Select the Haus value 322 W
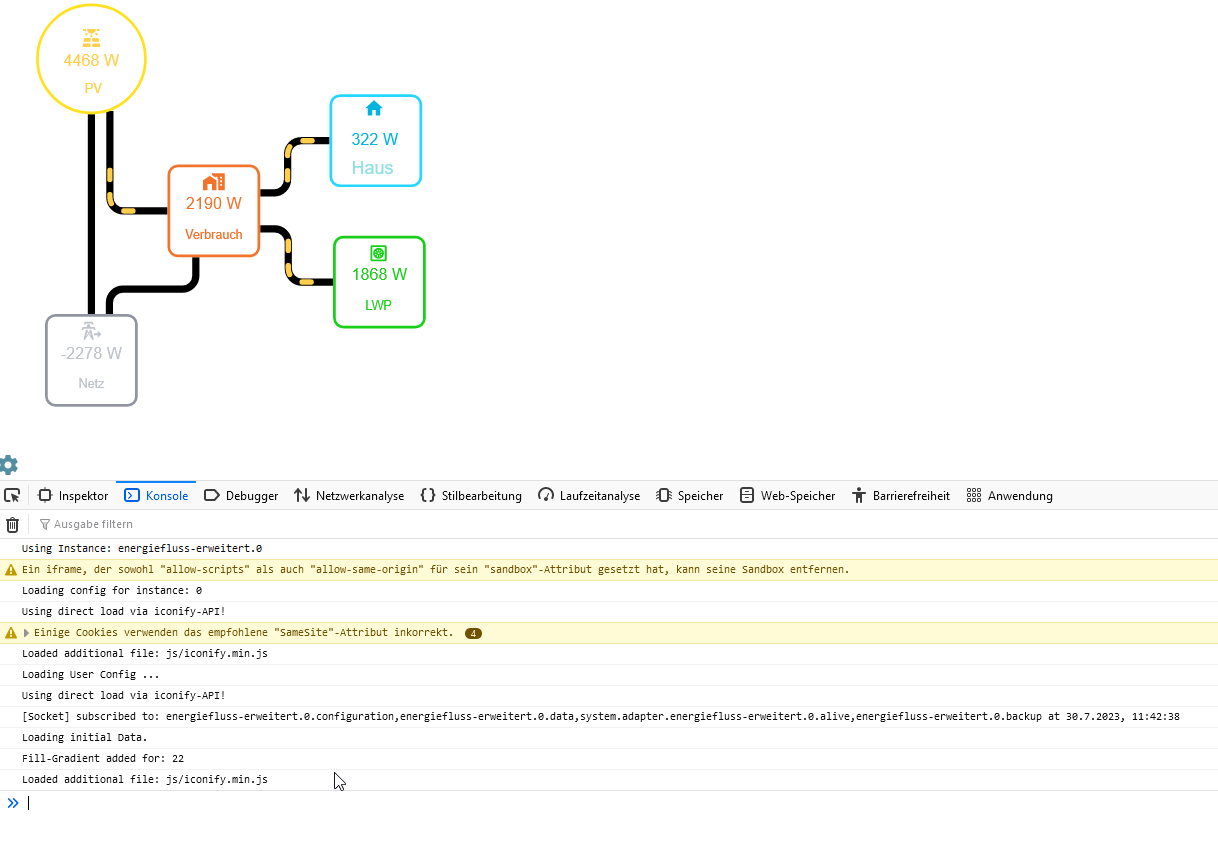 [375, 140]
